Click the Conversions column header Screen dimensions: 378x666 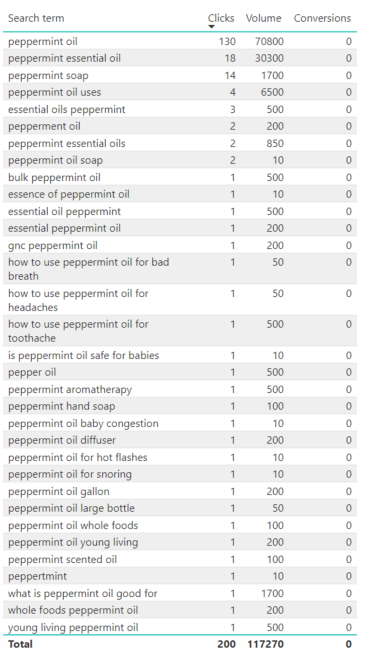coord(322,18)
